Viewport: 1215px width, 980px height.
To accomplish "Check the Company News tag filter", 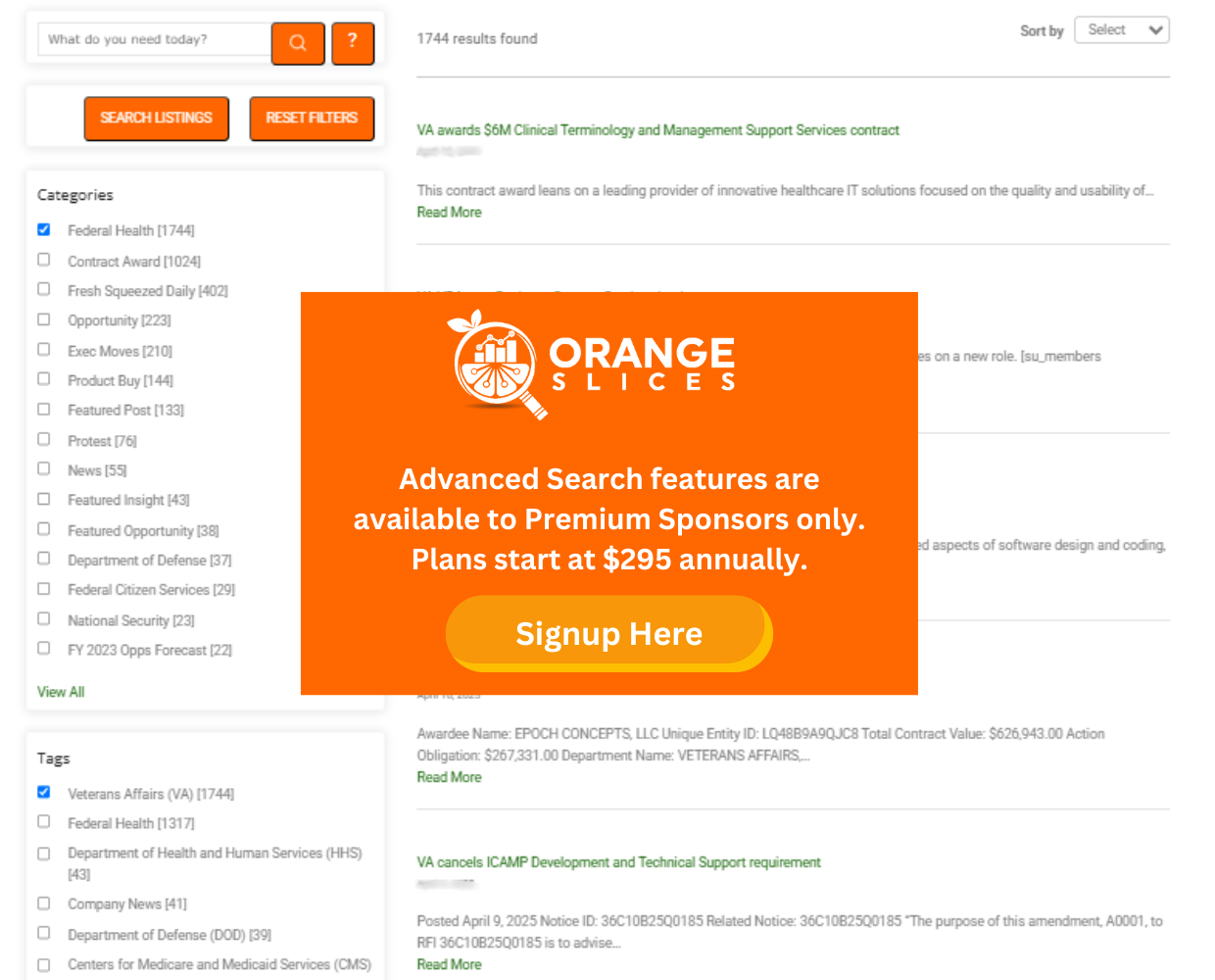I will (x=43, y=902).
